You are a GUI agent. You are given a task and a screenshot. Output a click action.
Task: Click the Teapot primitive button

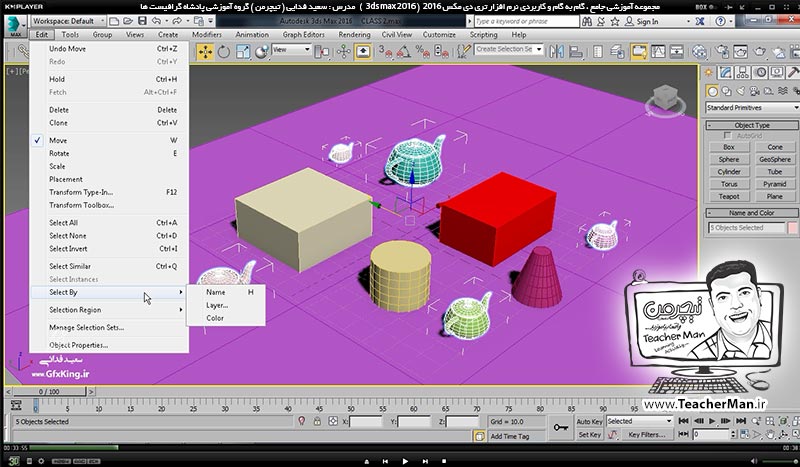tap(729, 196)
